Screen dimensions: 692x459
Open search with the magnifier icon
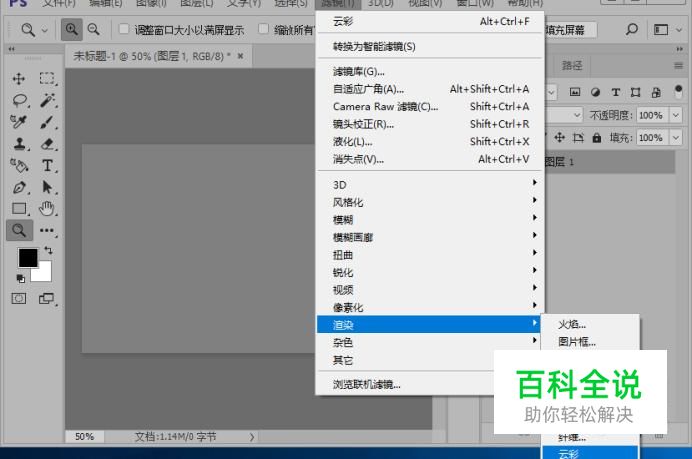click(x=632, y=30)
